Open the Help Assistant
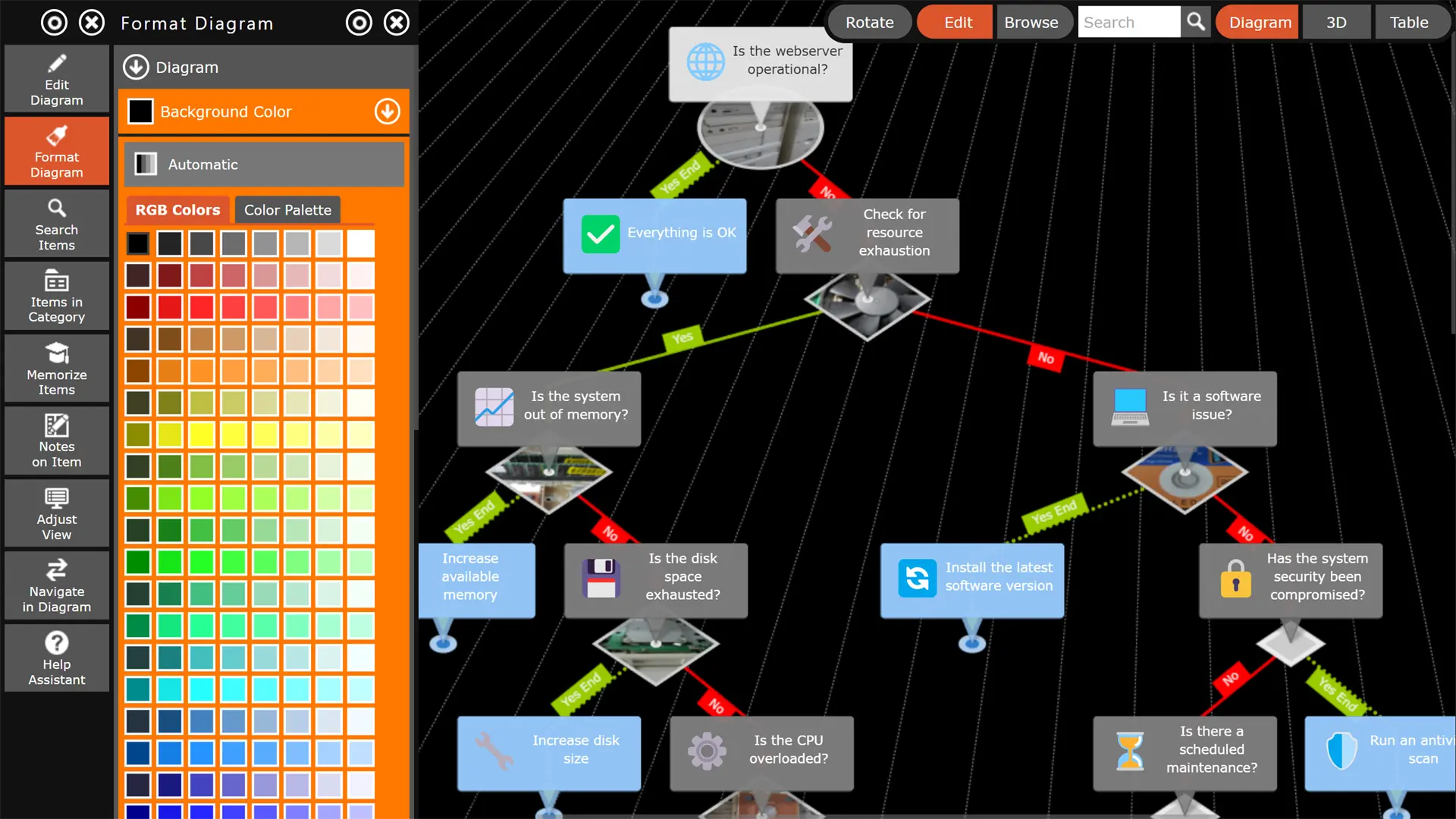Screen dimensions: 1456x819 click(x=57, y=658)
